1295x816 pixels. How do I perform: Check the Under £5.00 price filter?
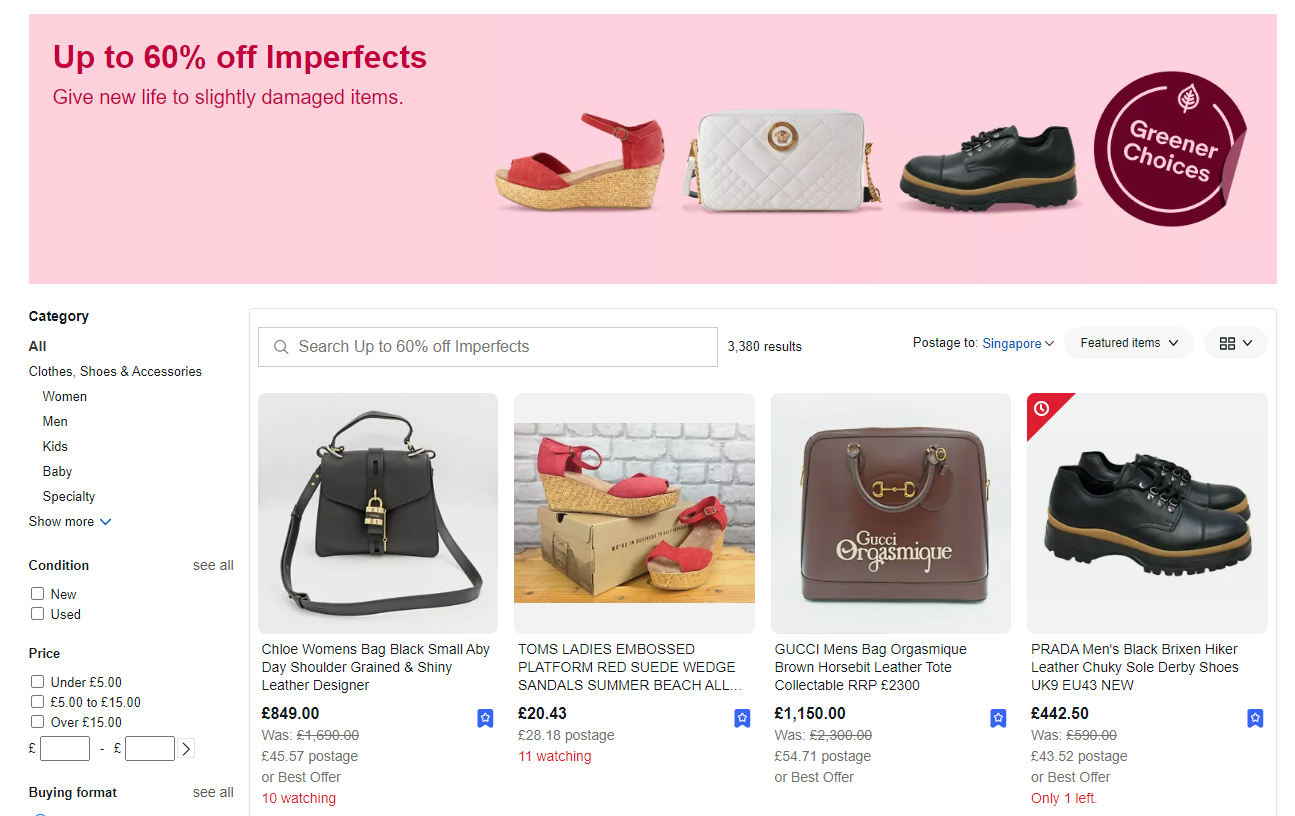(38, 682)
